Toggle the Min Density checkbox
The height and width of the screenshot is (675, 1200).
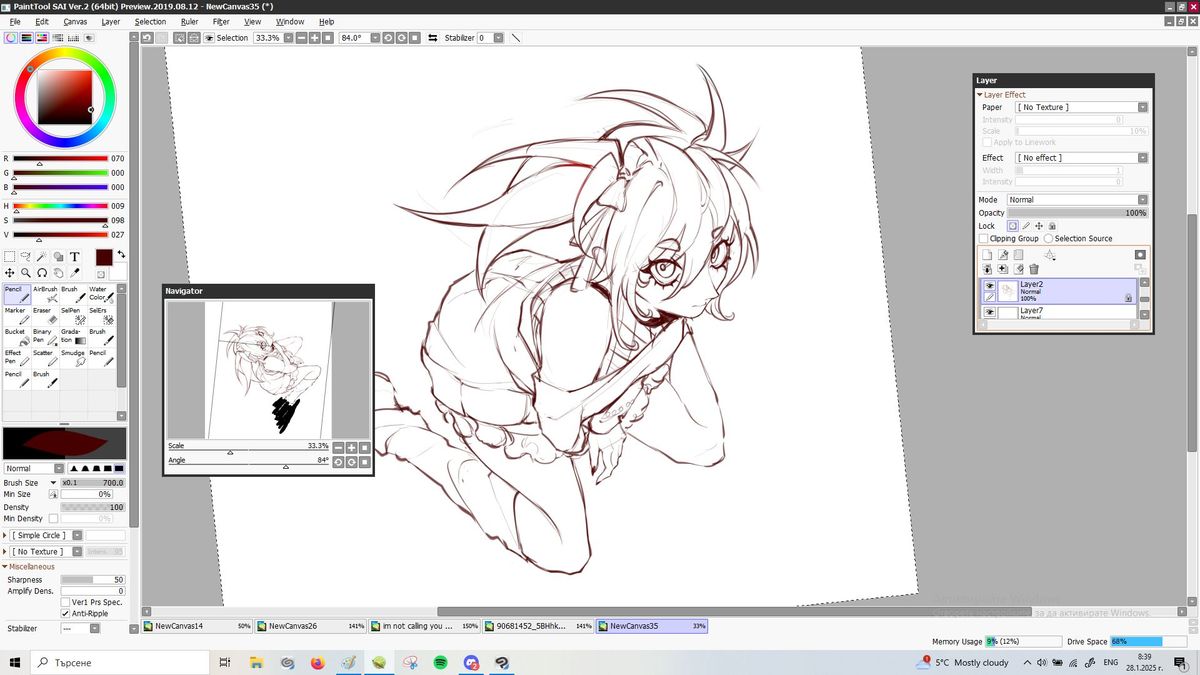click(53, 518)
